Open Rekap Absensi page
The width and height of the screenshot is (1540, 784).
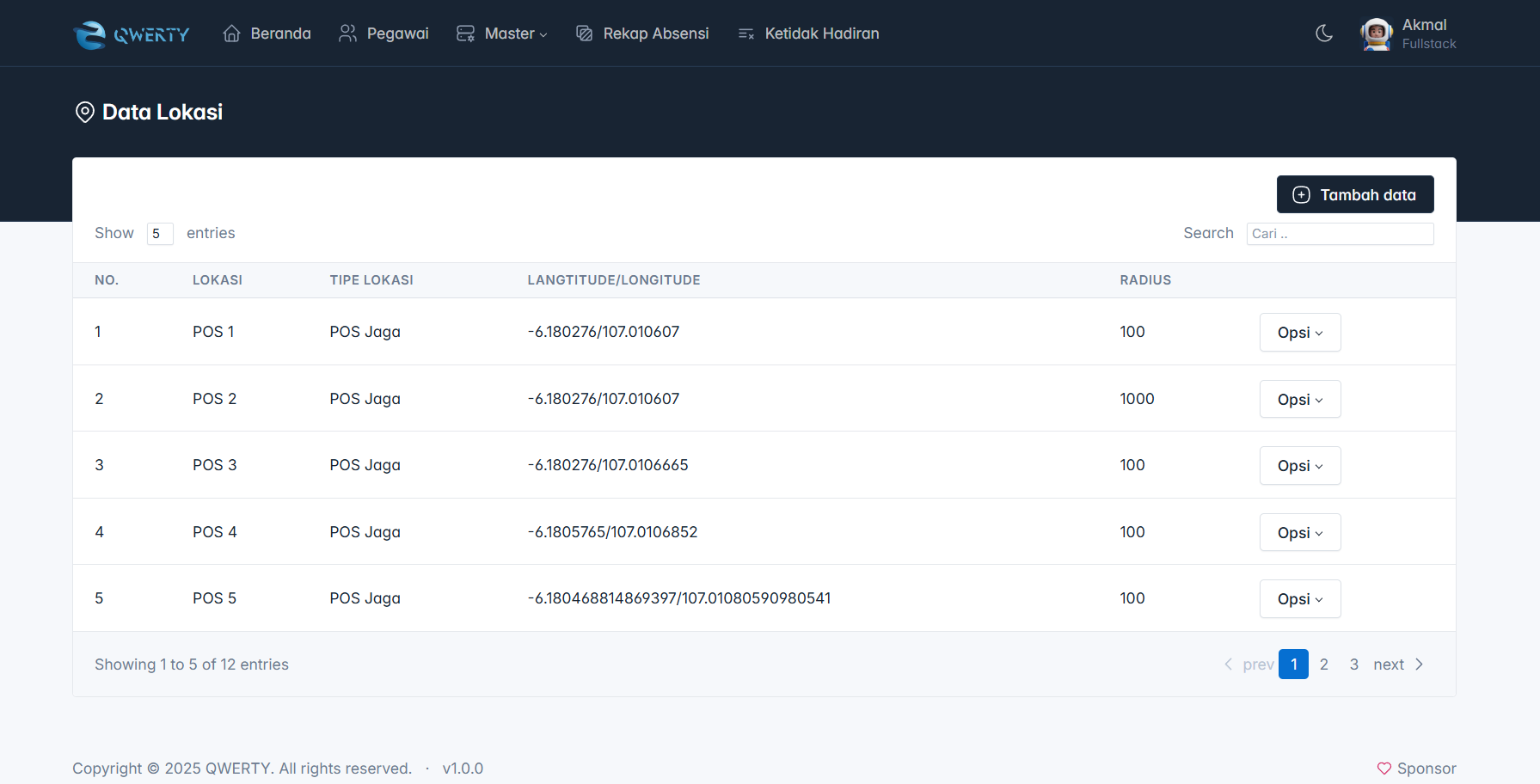pyautogui.click(x=642, y=34)
